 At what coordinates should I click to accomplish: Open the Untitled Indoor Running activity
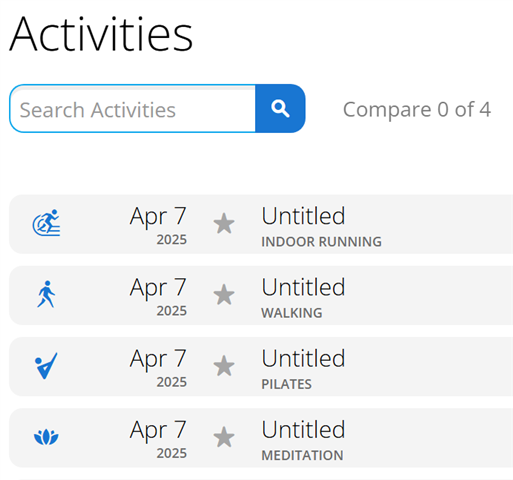point(303,216)
